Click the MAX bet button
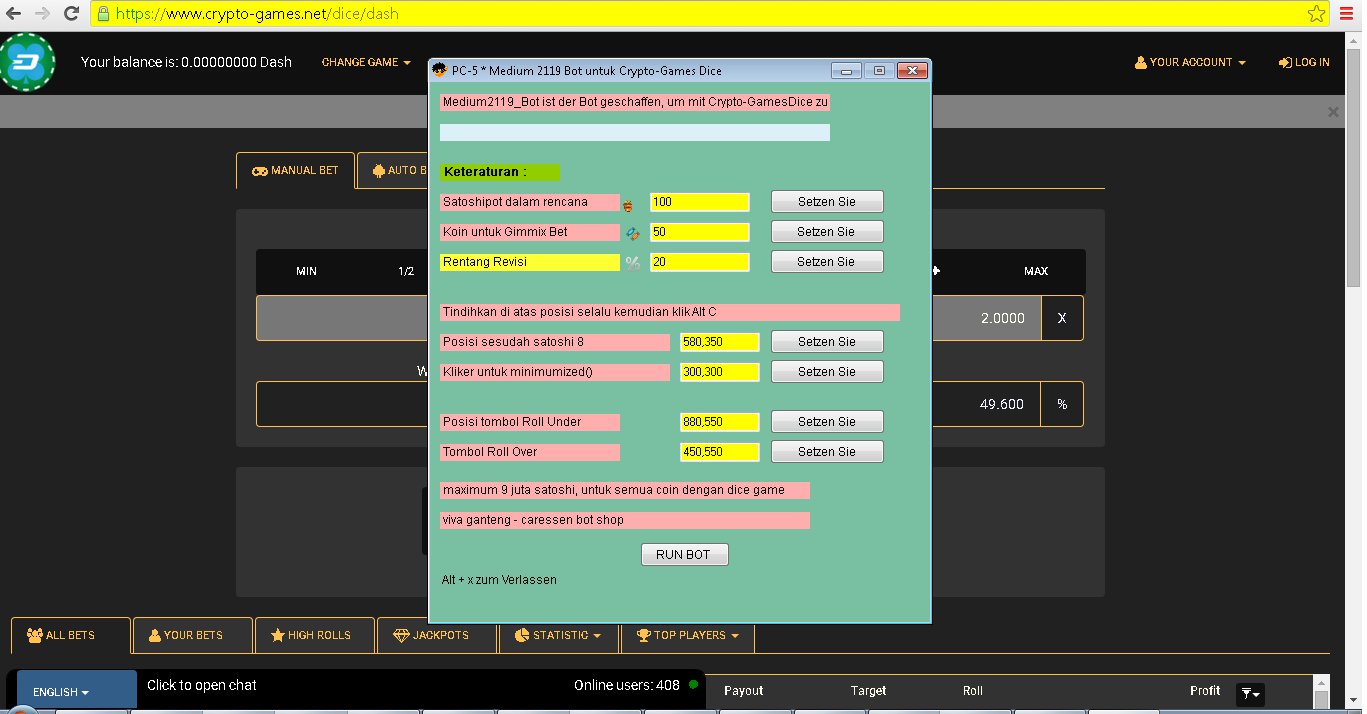Screen dimensions: 1367x714 (1036, 271)
